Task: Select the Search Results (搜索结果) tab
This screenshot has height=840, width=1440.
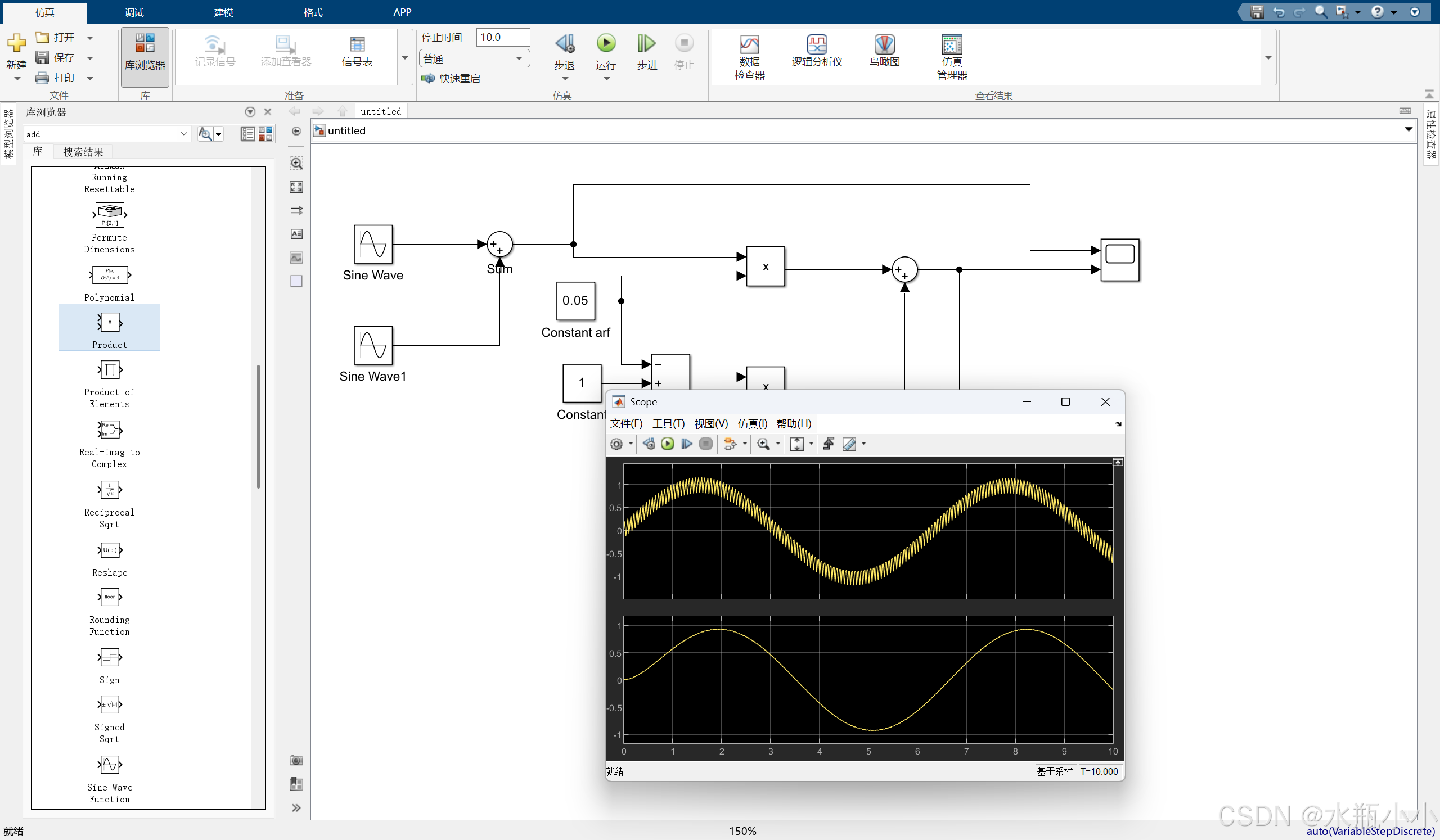Action: coord(83,152)
